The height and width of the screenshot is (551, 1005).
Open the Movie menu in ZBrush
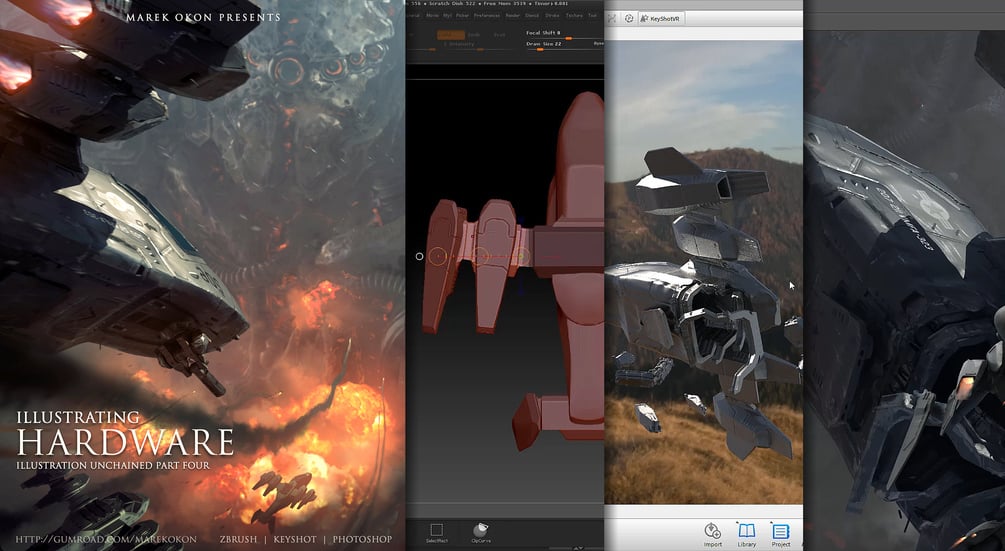click(x=433, y=15)
